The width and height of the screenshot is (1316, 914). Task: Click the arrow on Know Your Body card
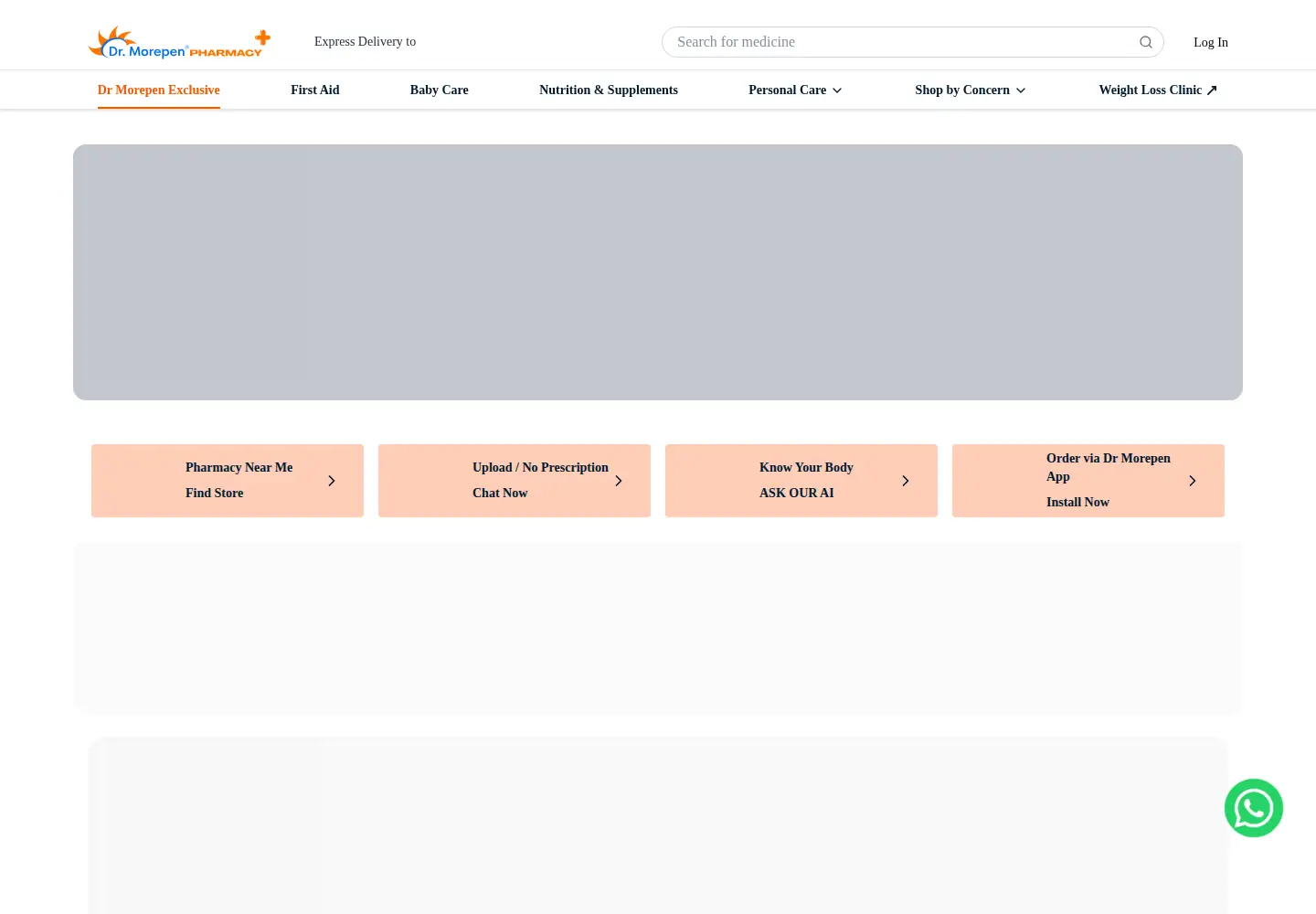906,481
